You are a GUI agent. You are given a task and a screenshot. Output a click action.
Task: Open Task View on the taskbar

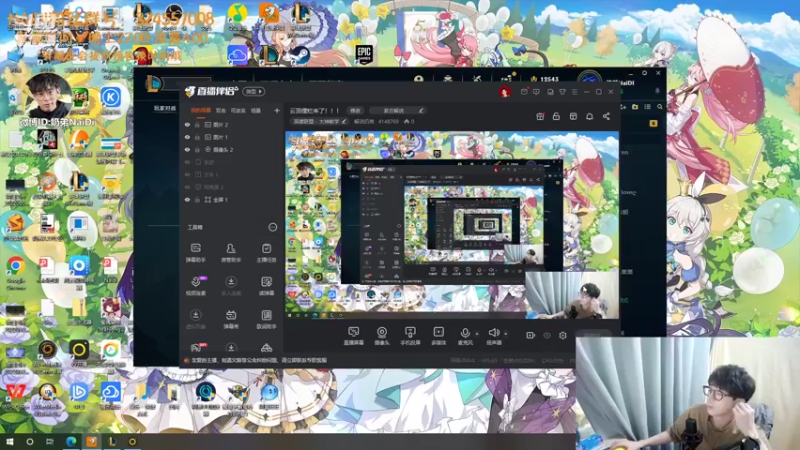point(49,441)
